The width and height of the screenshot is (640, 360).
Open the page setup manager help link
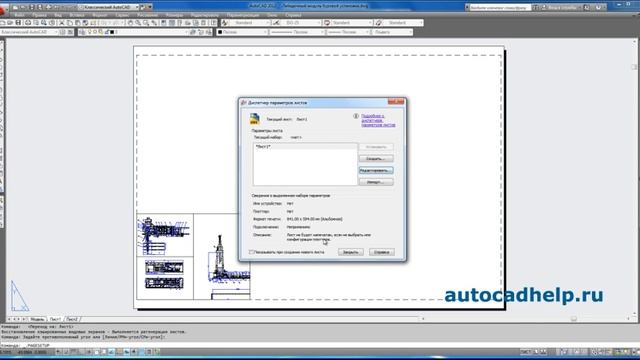(x=378, y=120)
